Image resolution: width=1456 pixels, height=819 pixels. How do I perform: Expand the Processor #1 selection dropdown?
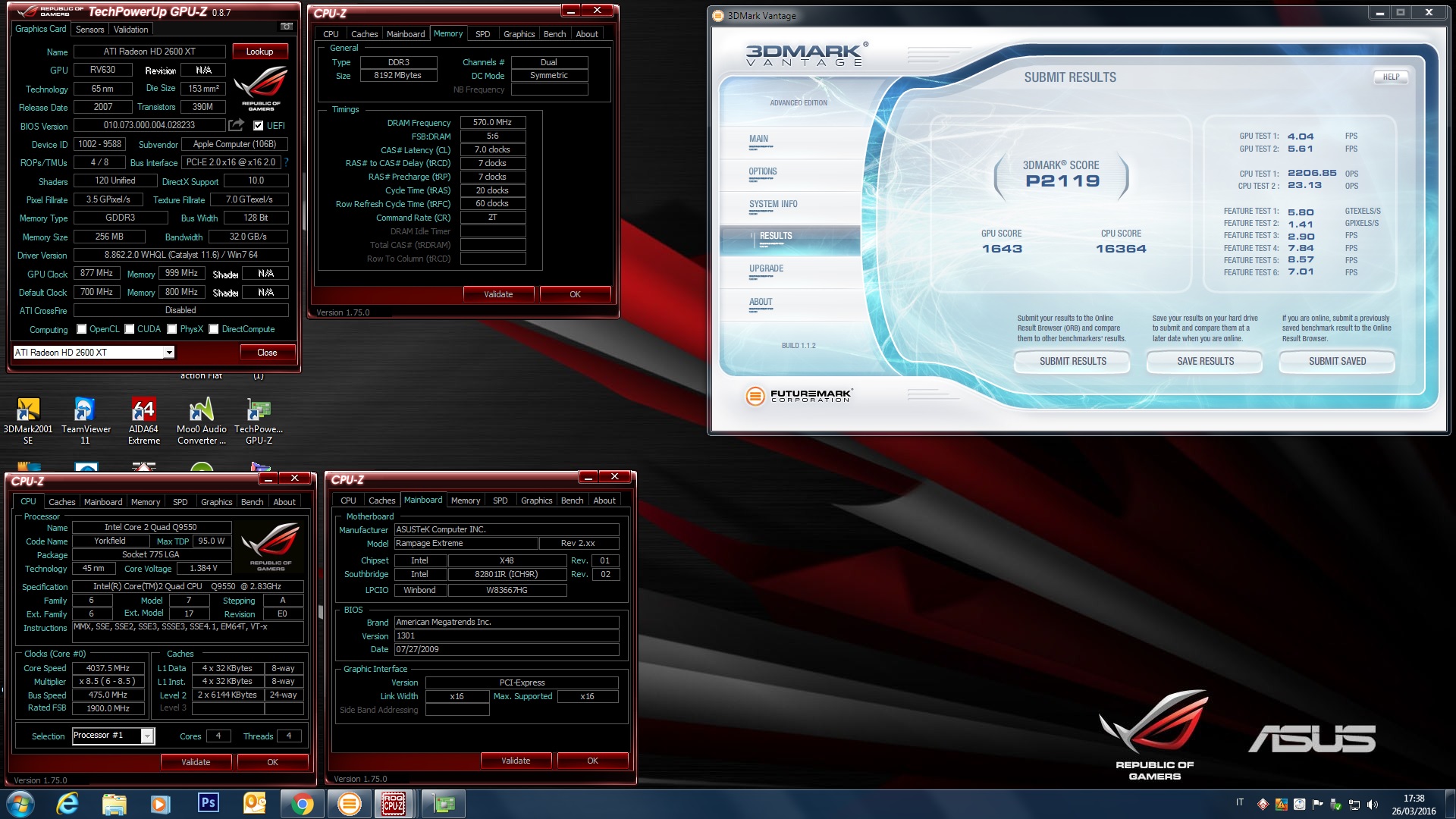tap(147, 736)
